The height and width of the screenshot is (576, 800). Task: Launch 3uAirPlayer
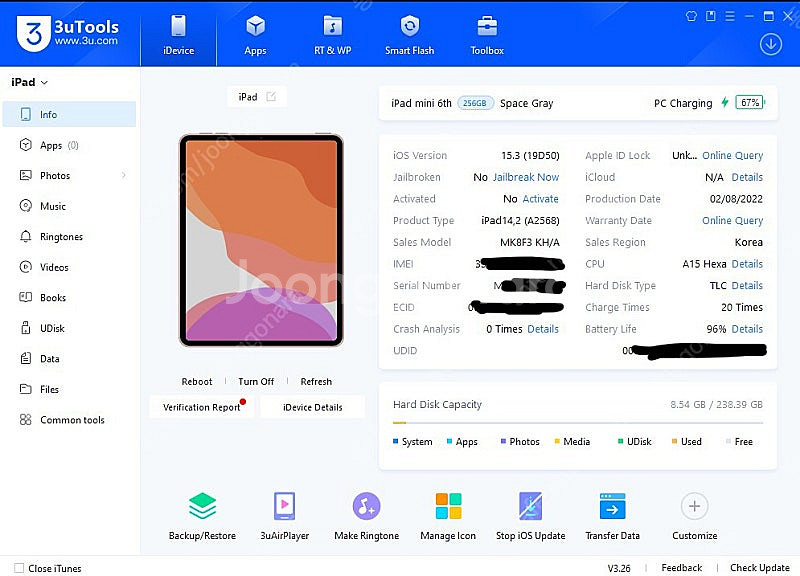pyautogui.click(x=285, y=516)
